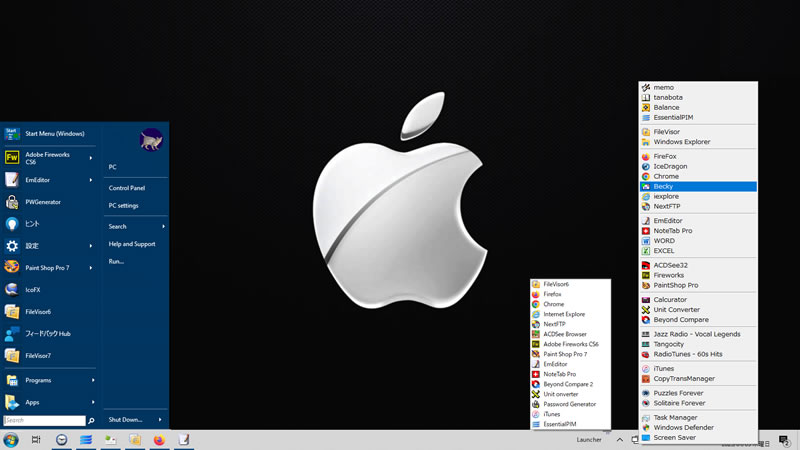Image resolution: width=800 pixels, height=450 pixels.
Task: Open Jazz Radio - Vocal Legends entry
Action: (698, 334)
